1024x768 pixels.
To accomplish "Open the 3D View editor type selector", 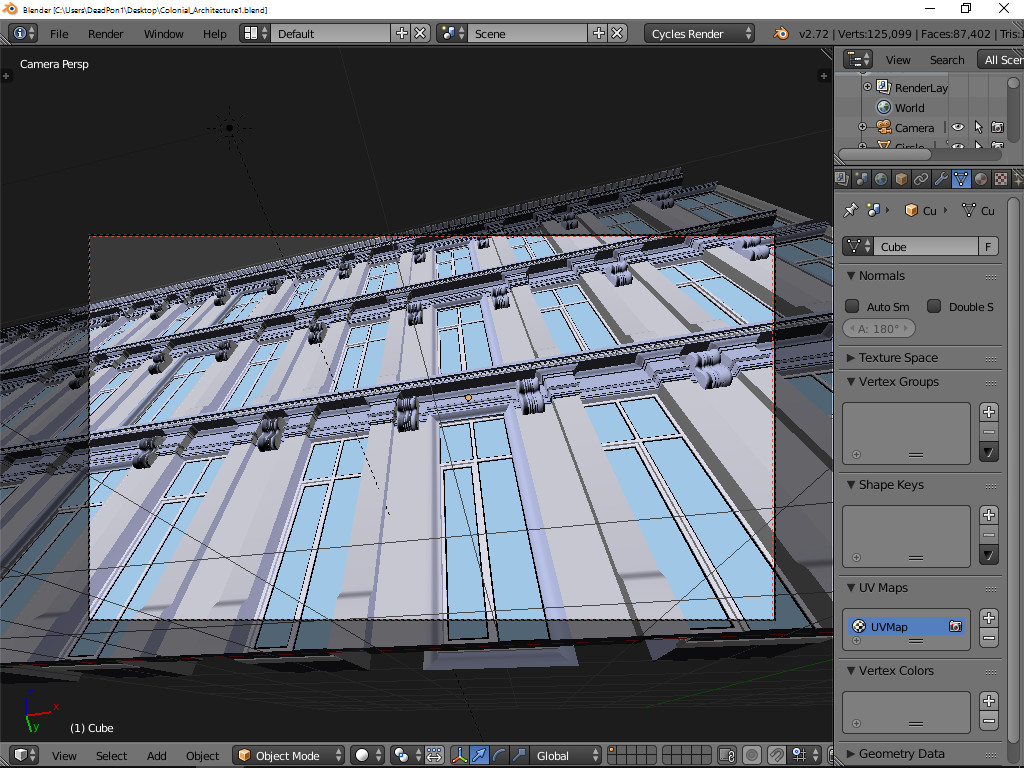I will tap(24, 755).
